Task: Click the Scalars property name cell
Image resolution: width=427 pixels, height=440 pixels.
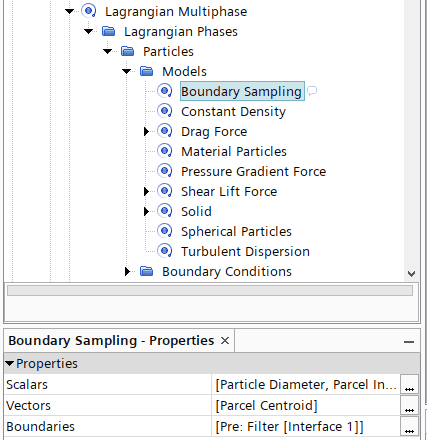Action: [108, 384]
